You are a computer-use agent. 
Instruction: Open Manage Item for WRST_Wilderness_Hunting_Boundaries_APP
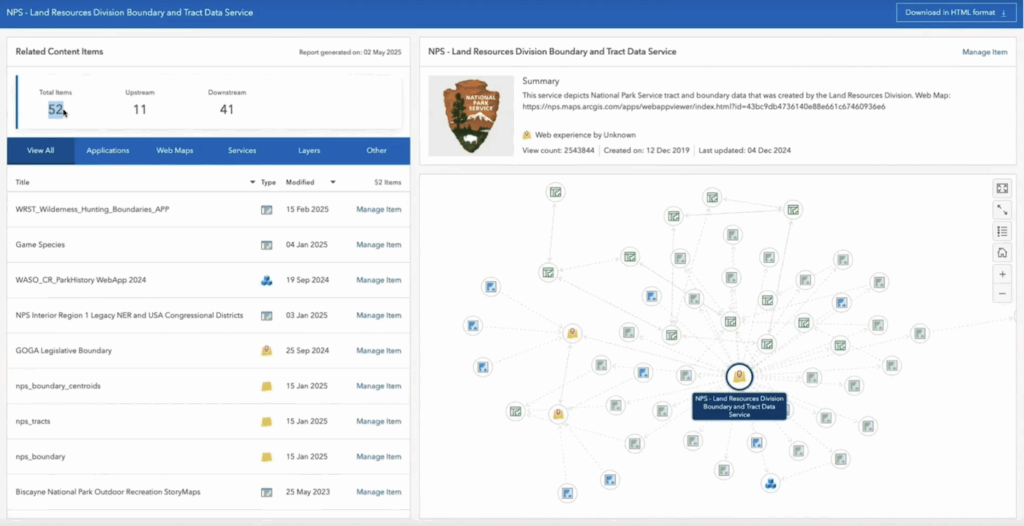click(x=379, y=210)
